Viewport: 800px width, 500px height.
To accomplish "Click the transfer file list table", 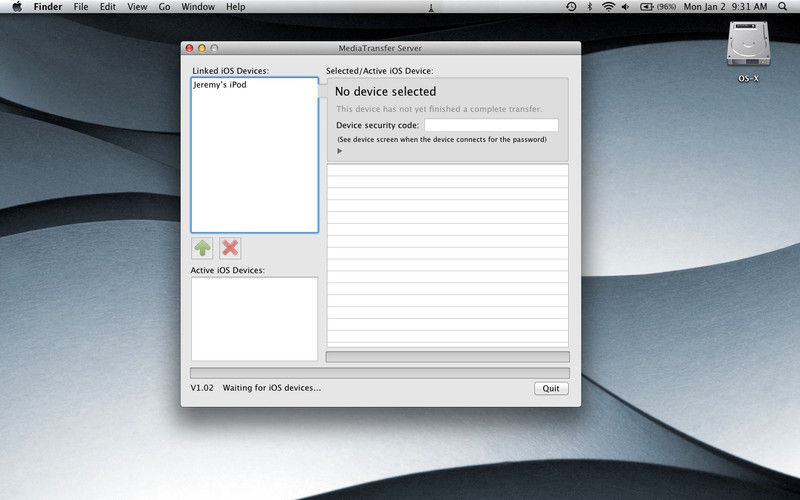I will tap(447, 255).
